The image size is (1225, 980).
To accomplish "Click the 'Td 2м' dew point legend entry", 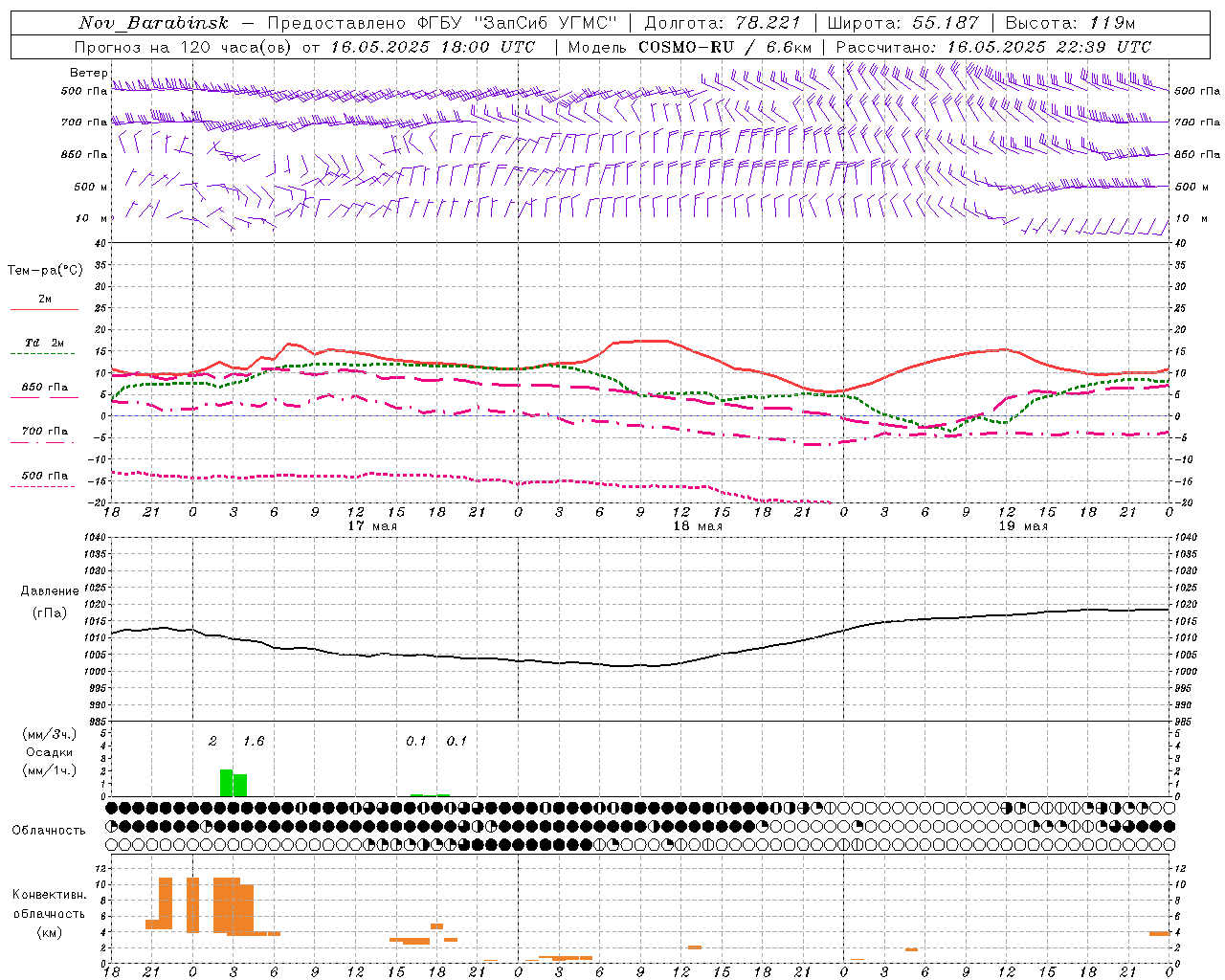I will click(45, 343).
